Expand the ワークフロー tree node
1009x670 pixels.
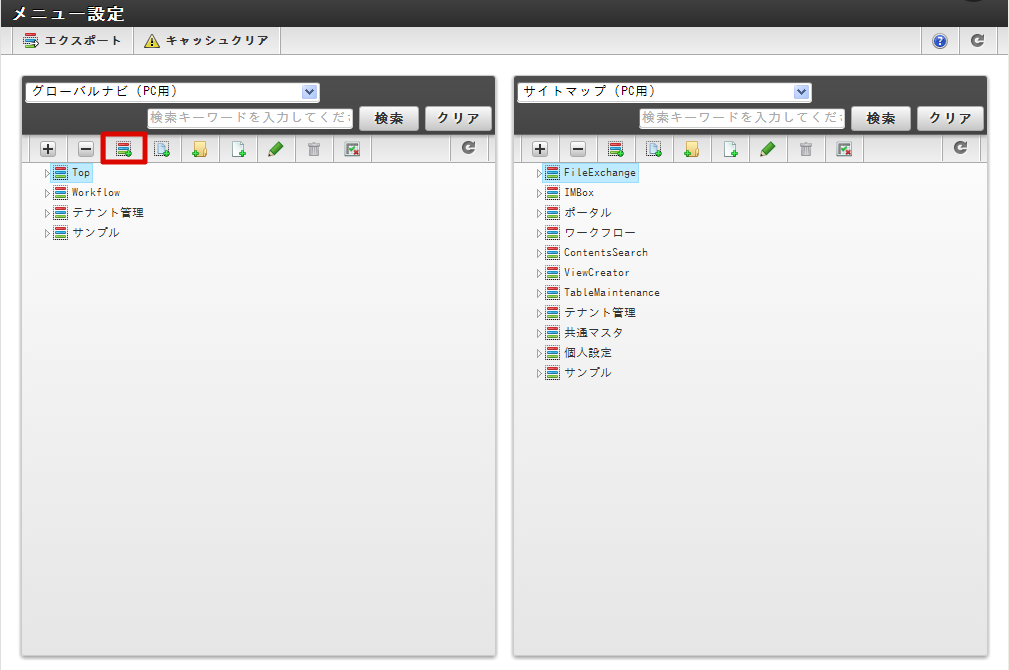point(539,232)
